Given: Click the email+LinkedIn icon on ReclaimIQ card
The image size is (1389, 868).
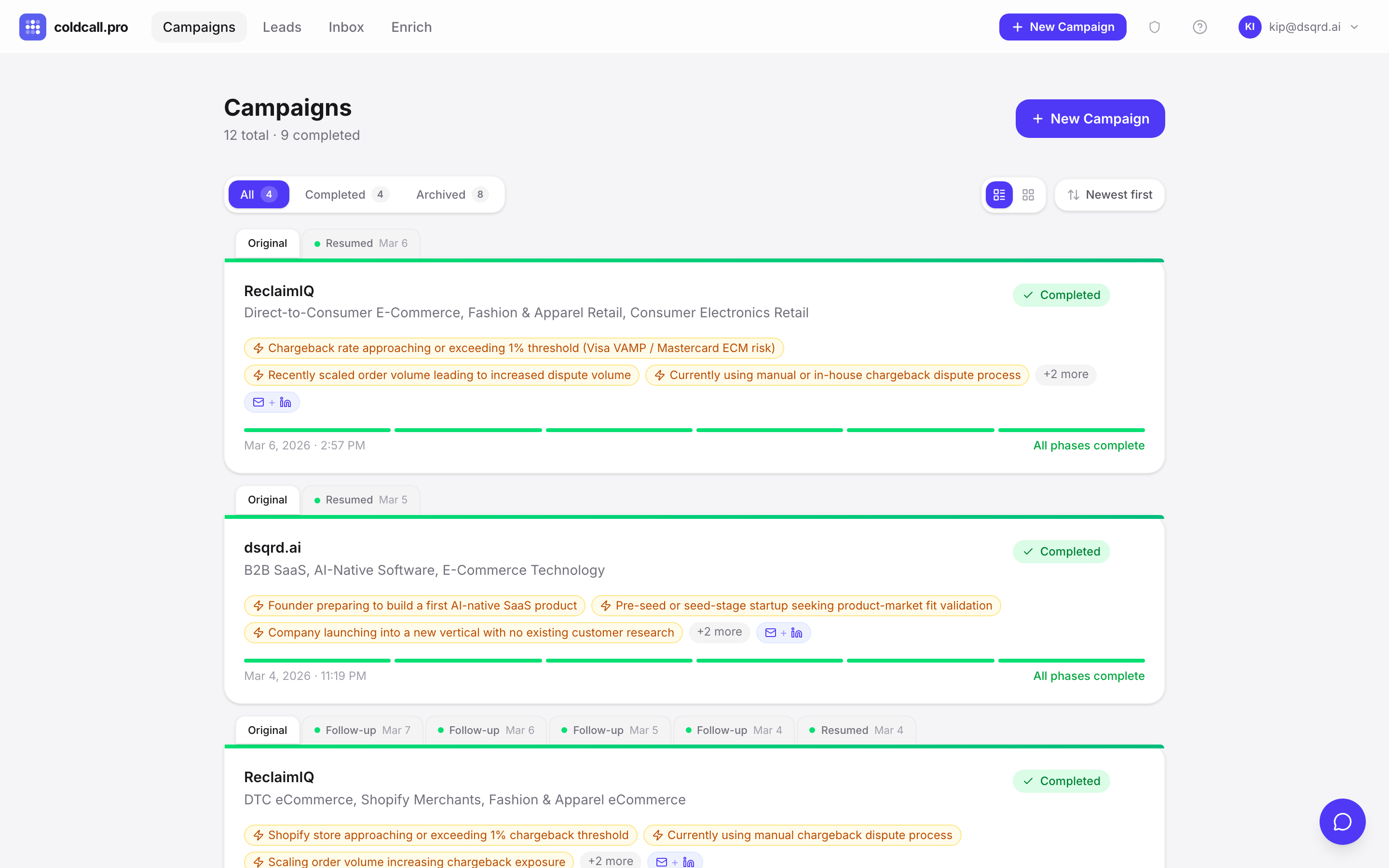Looking at the screenshot, I should pos(272,402).
